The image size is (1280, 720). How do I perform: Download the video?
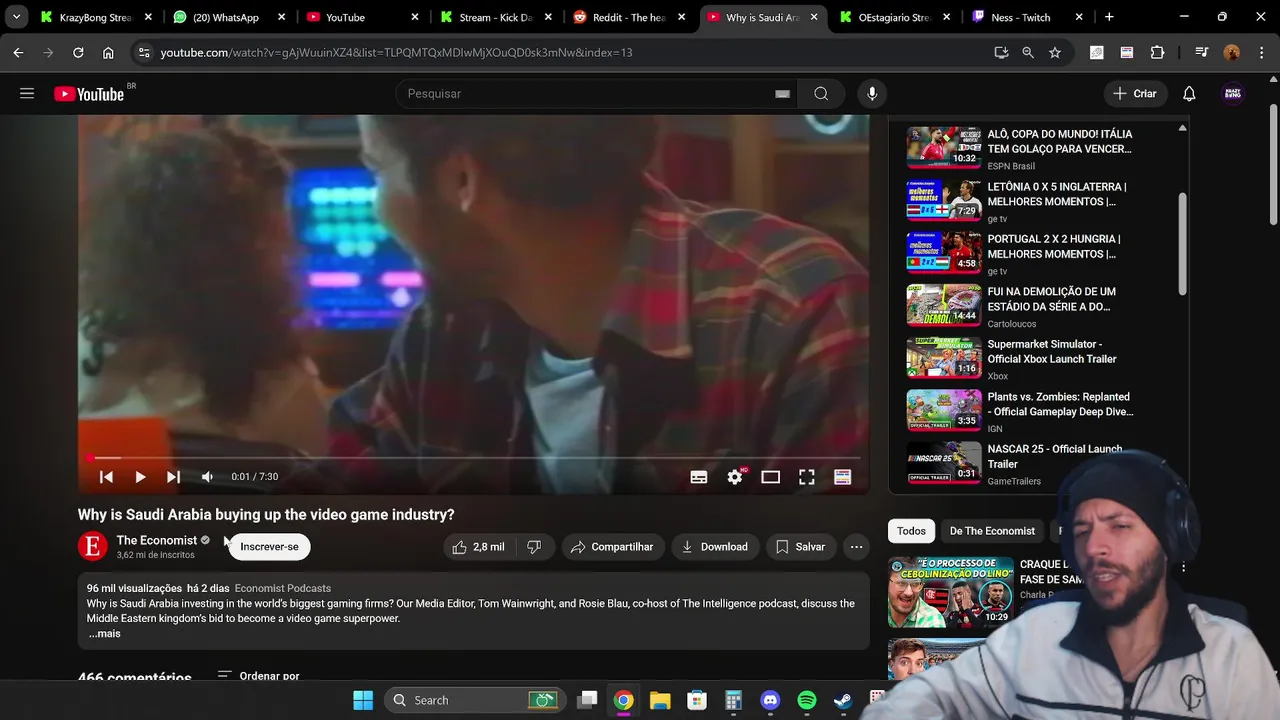715,547
